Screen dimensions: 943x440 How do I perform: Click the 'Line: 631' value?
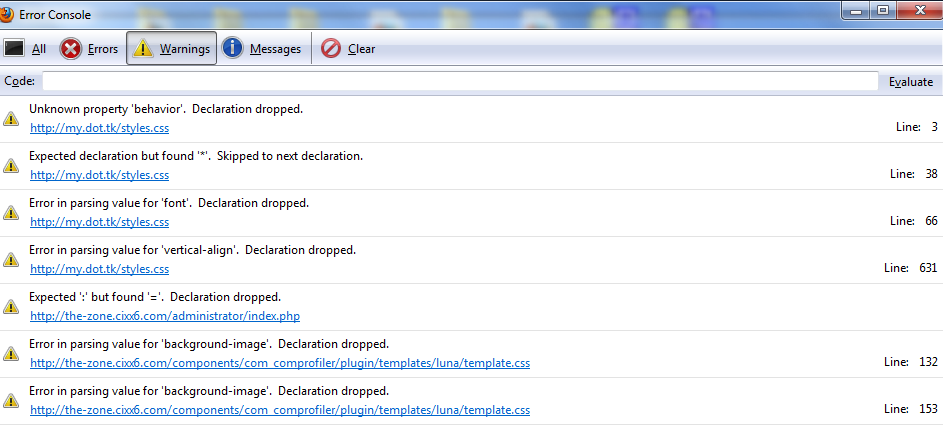coord(911,267)
